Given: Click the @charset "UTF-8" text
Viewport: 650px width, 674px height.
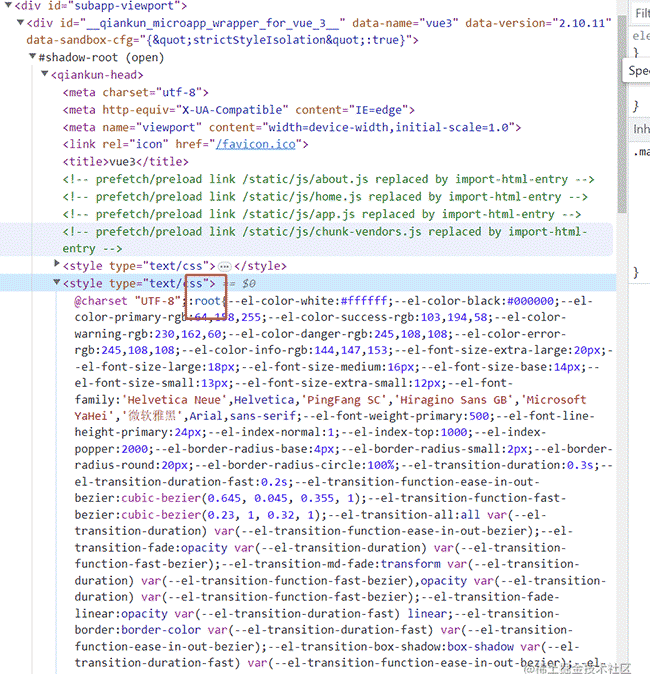Looking at the screenshot, I should click(x=128, y=301).
